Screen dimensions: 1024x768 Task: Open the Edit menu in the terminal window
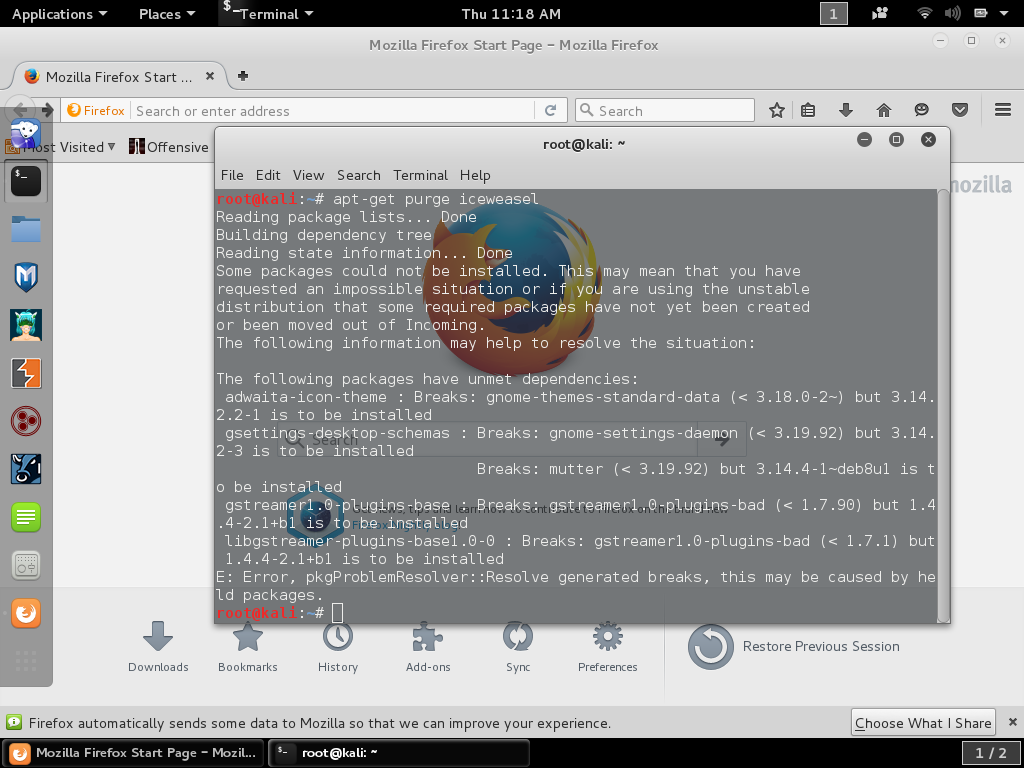click(268, 175)
